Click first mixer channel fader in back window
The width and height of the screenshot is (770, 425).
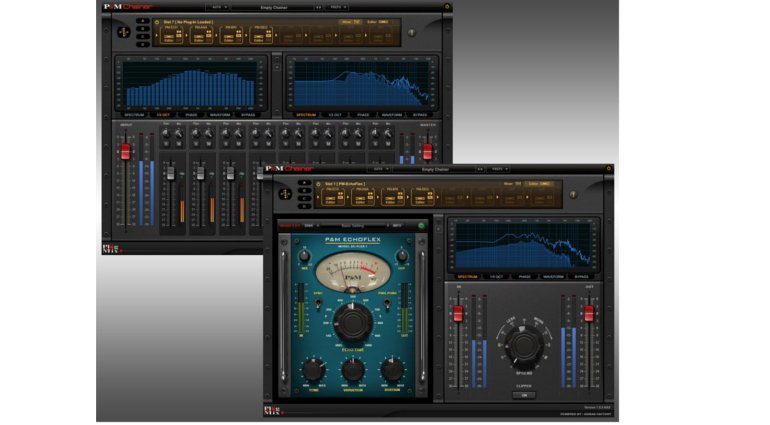[x=170, y=173]
